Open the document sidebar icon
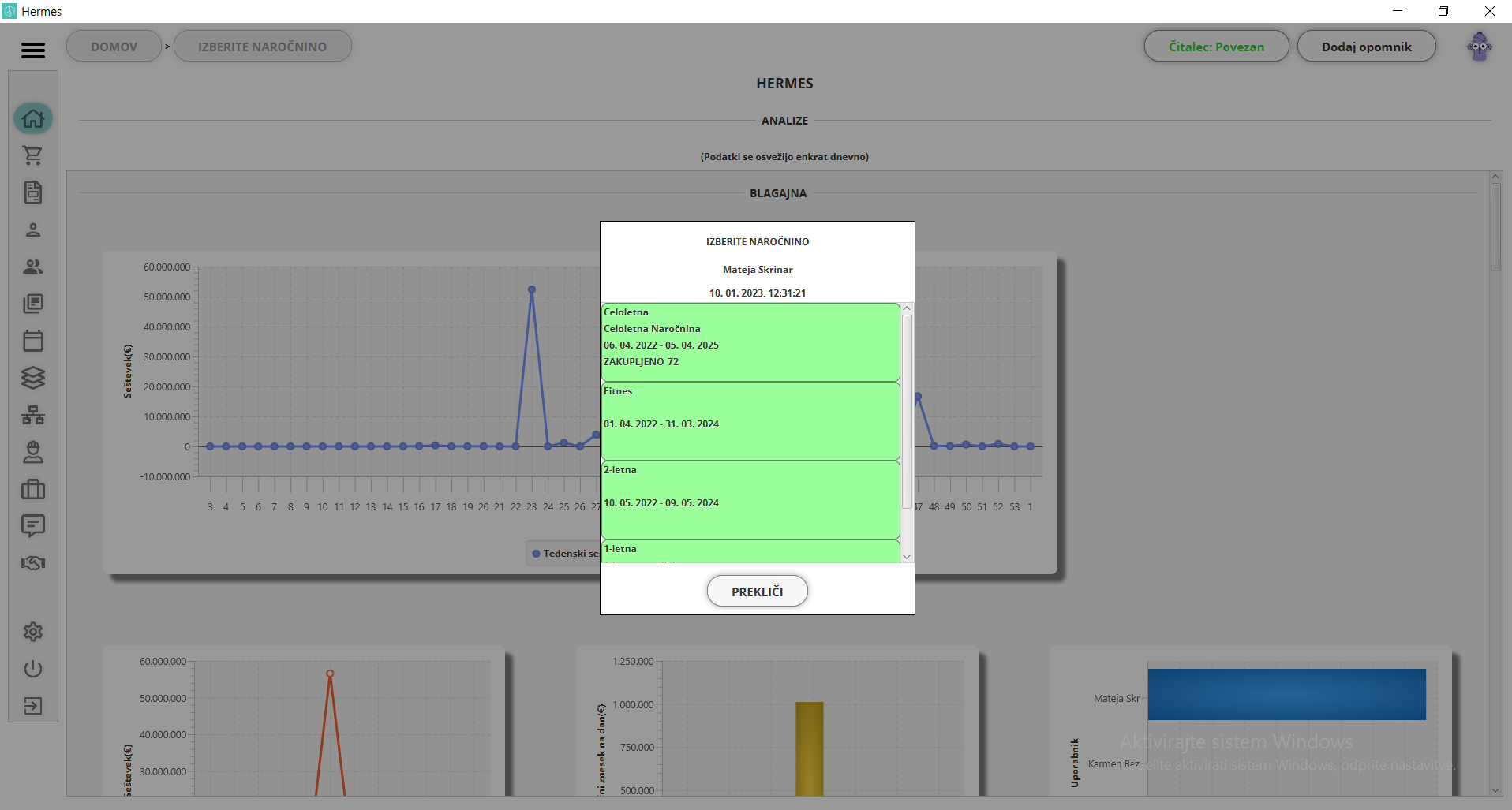1512x810 pixels. coord(33,192)
